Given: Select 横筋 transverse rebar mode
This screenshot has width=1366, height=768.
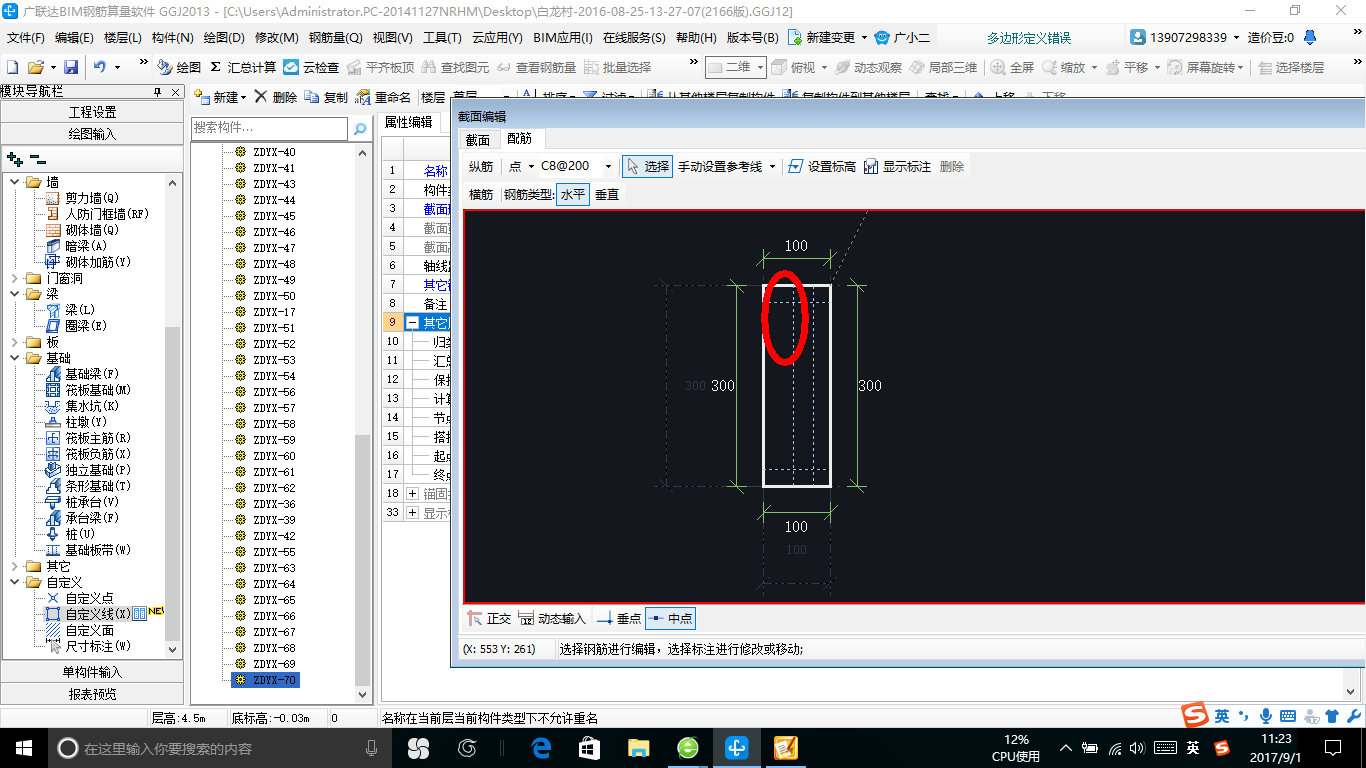Looking at the screenshot, I should 481,194.
